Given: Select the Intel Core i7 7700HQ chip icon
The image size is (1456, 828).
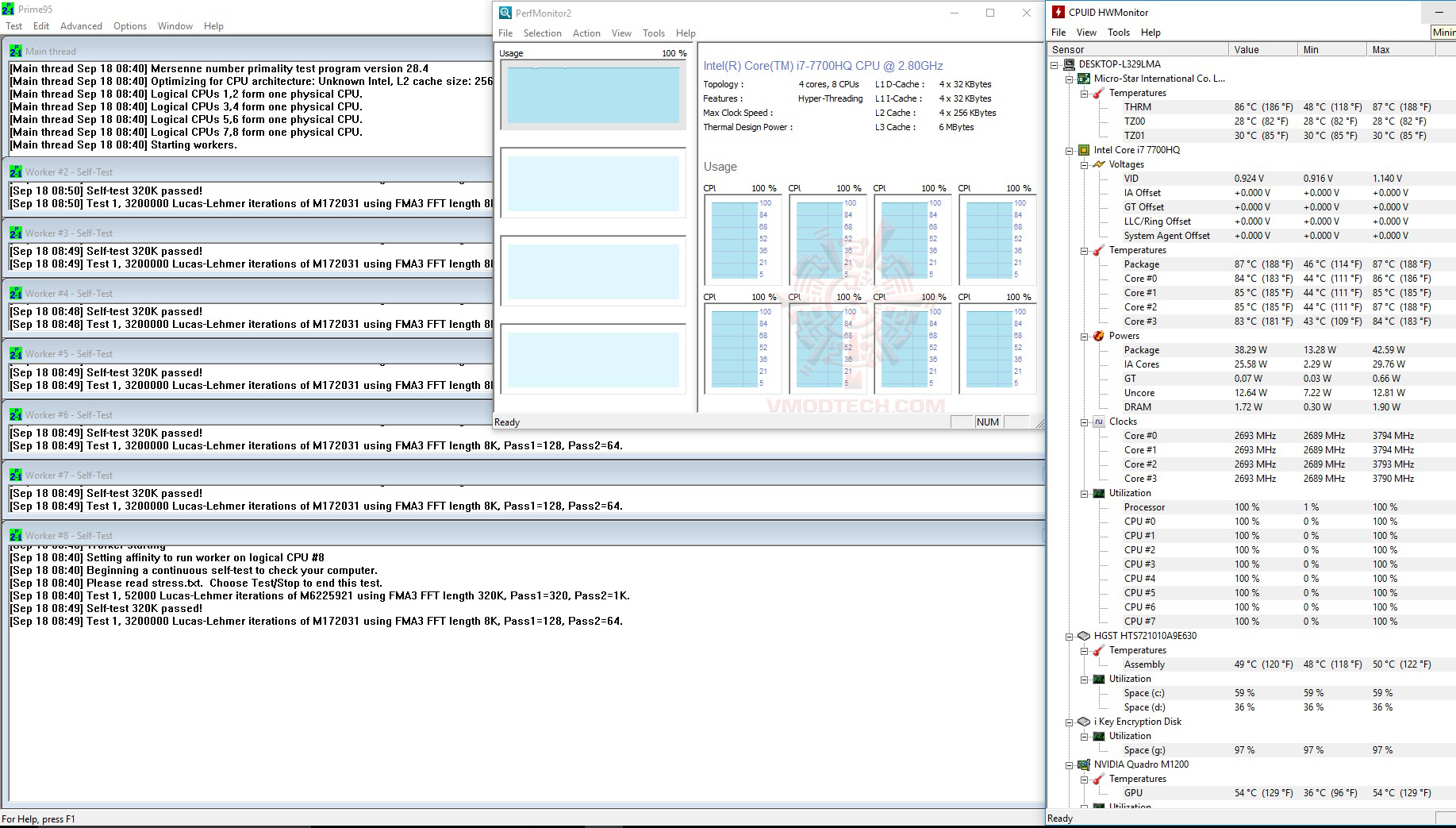Looking at the screenshot, I should pos(1084,150).
